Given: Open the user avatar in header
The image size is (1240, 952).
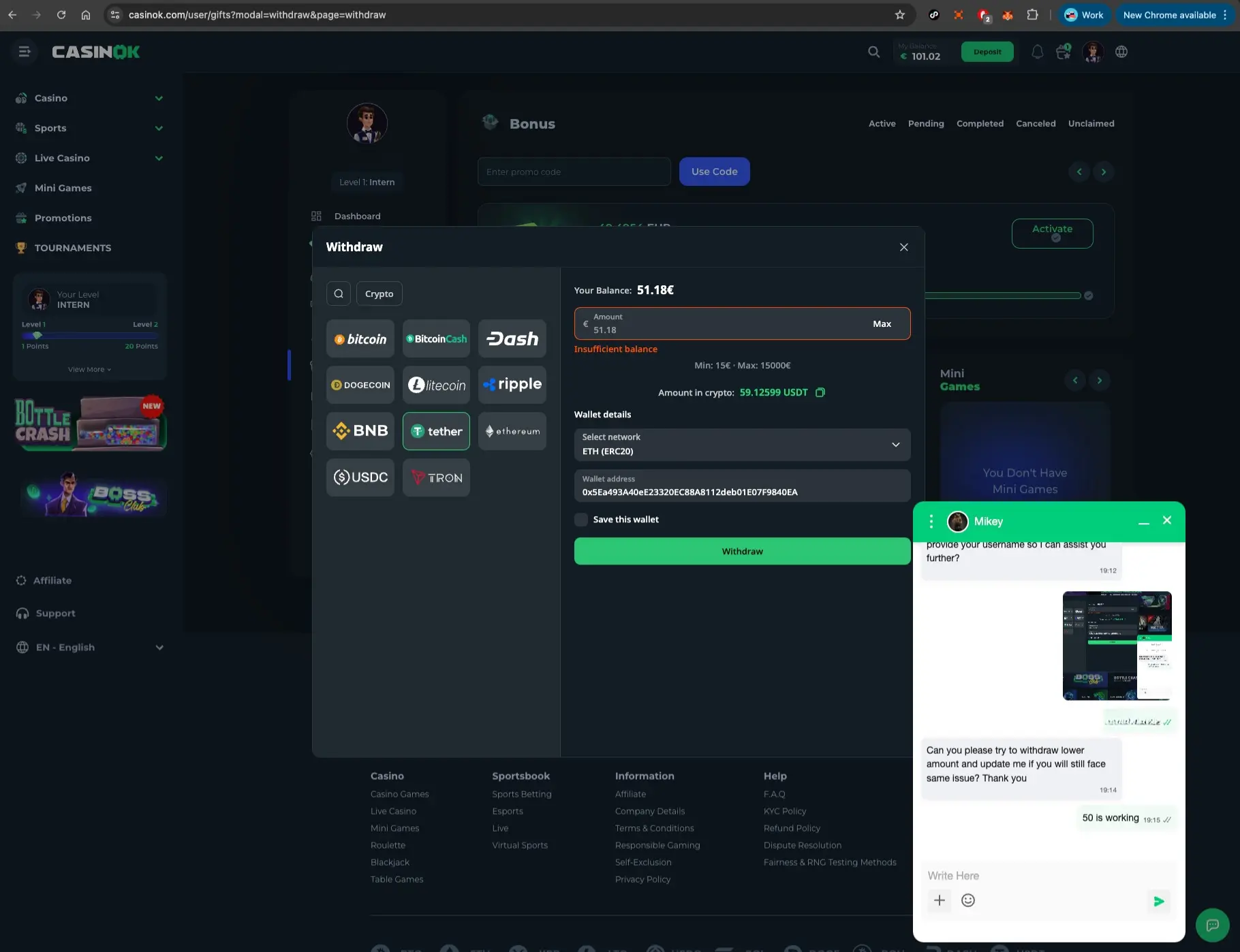Looking at the screenshot, I should click(x=1093, y=52).
